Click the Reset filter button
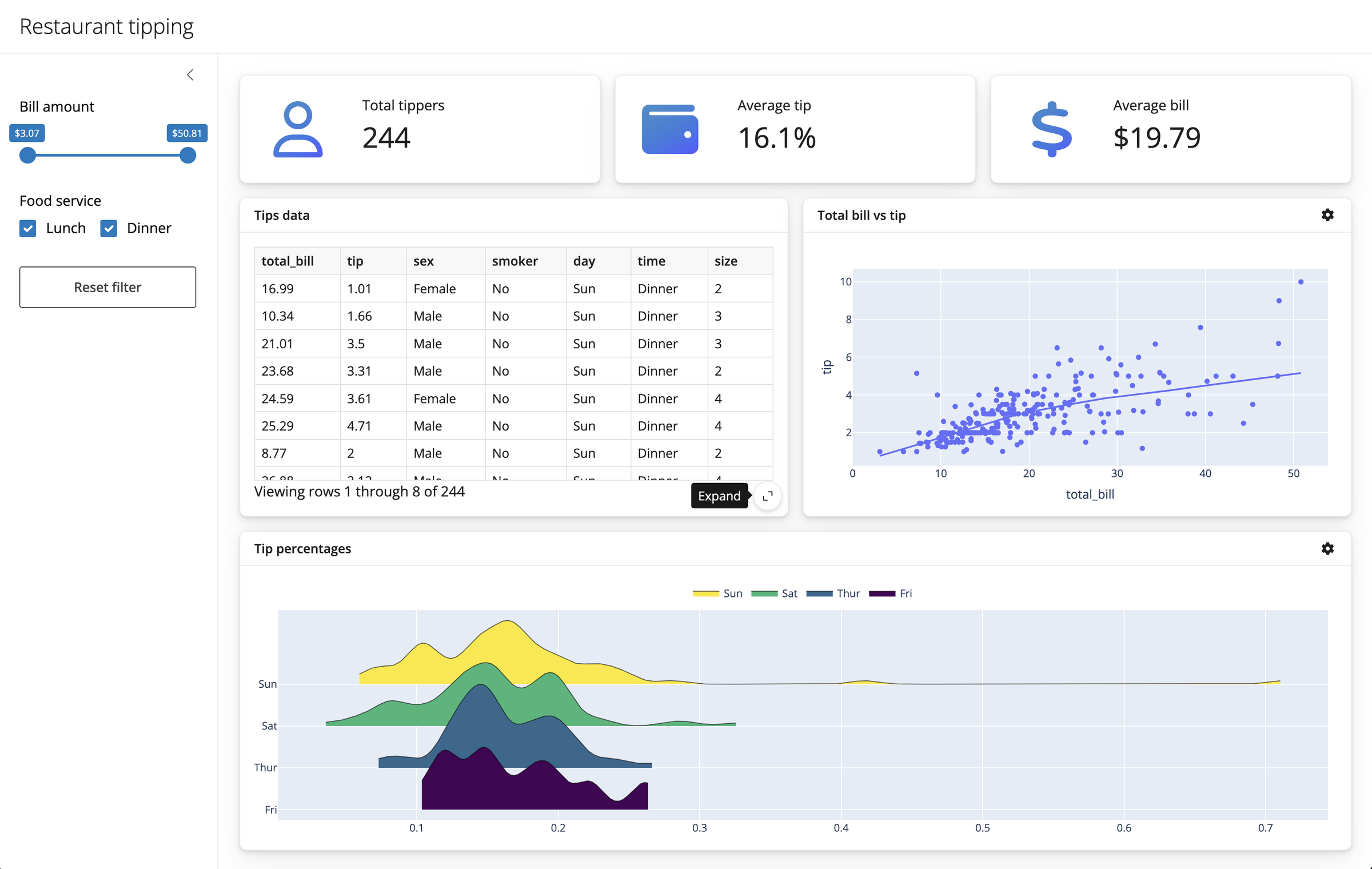The image size is (1372, 869). click(x=107, y=287)
